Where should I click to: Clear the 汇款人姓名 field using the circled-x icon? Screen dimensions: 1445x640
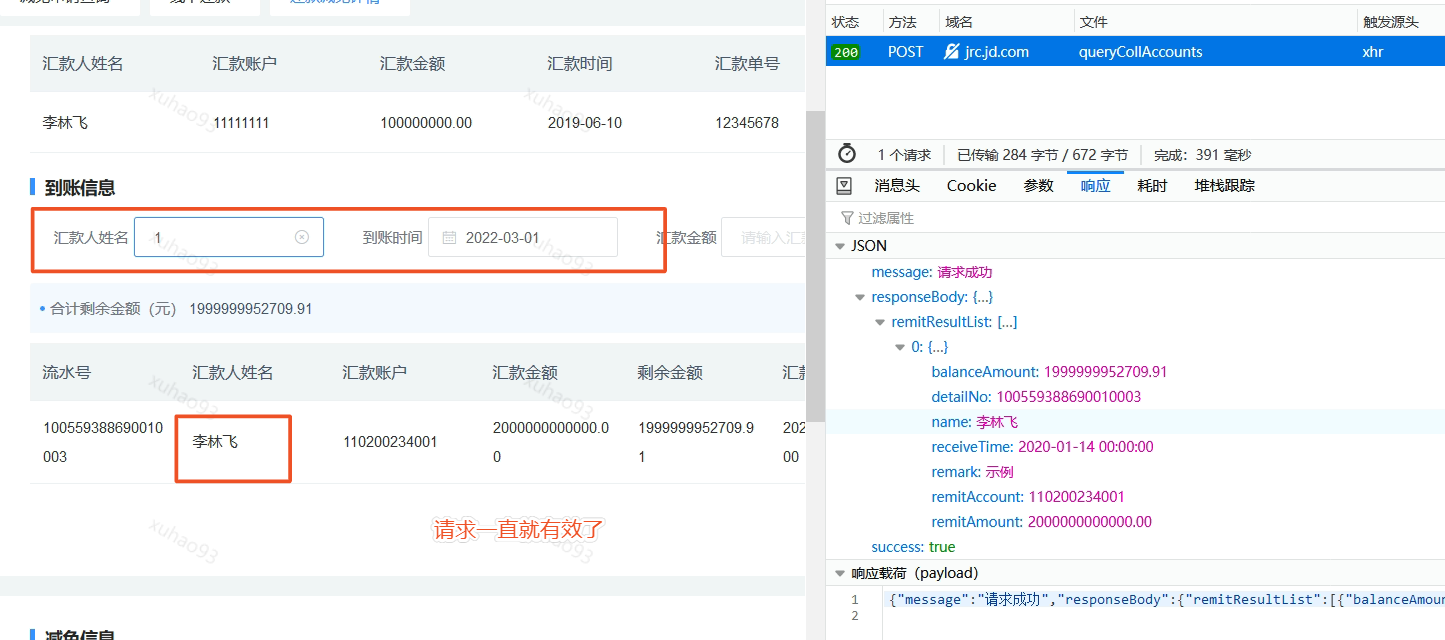point(302,236)
